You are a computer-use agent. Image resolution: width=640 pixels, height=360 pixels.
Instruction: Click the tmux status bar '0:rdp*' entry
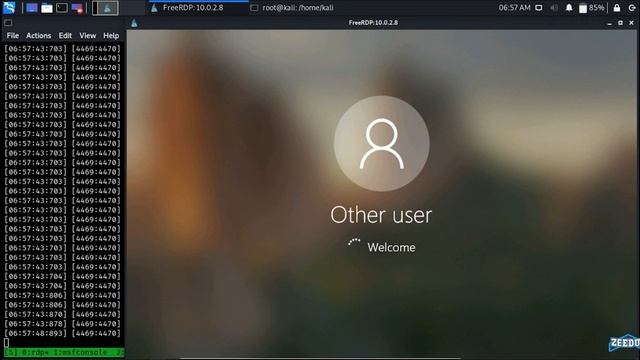pos(35,352)
